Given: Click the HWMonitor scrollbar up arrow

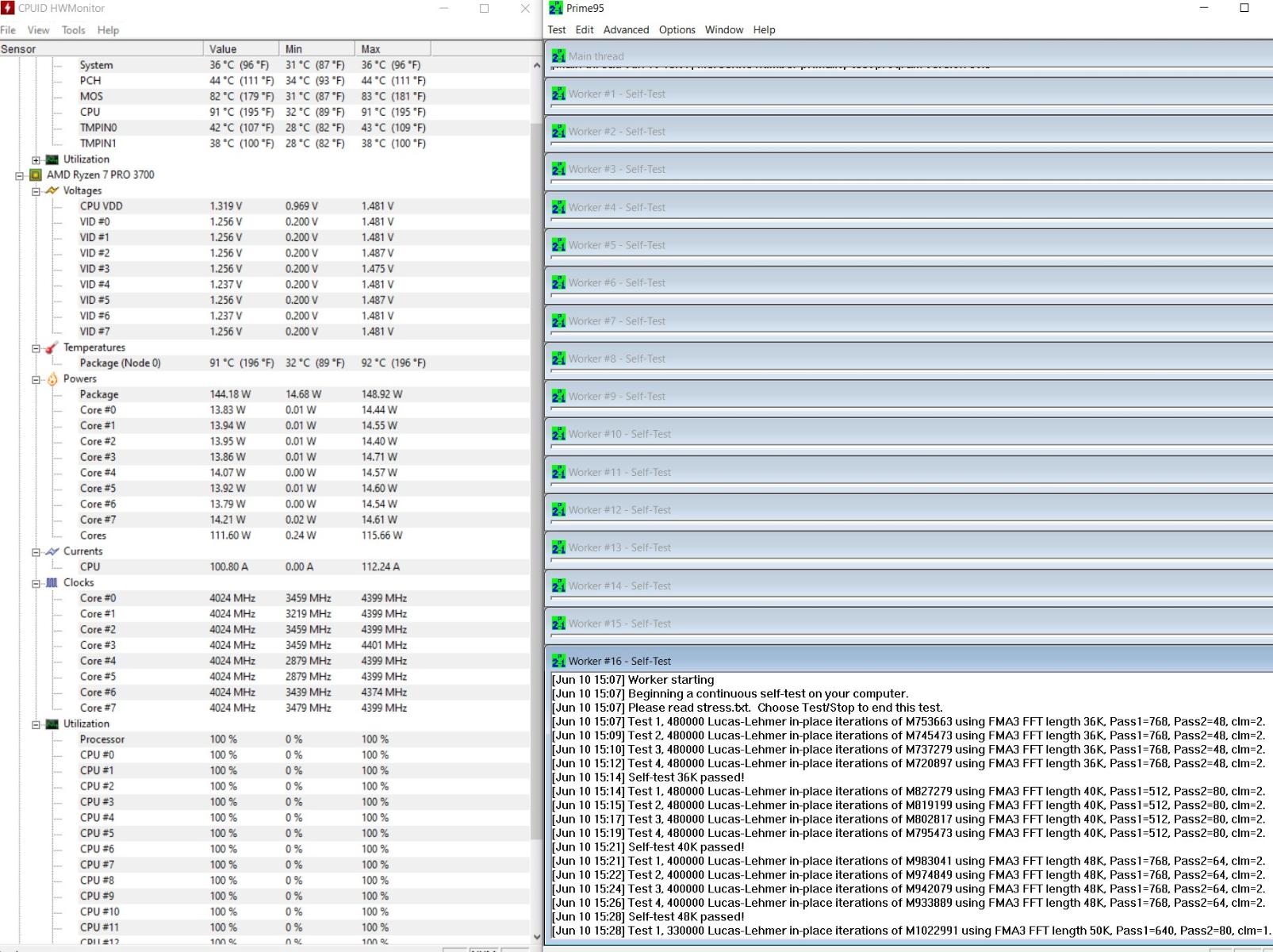Looking at the screenshot, I should click(x=537, y=64).
